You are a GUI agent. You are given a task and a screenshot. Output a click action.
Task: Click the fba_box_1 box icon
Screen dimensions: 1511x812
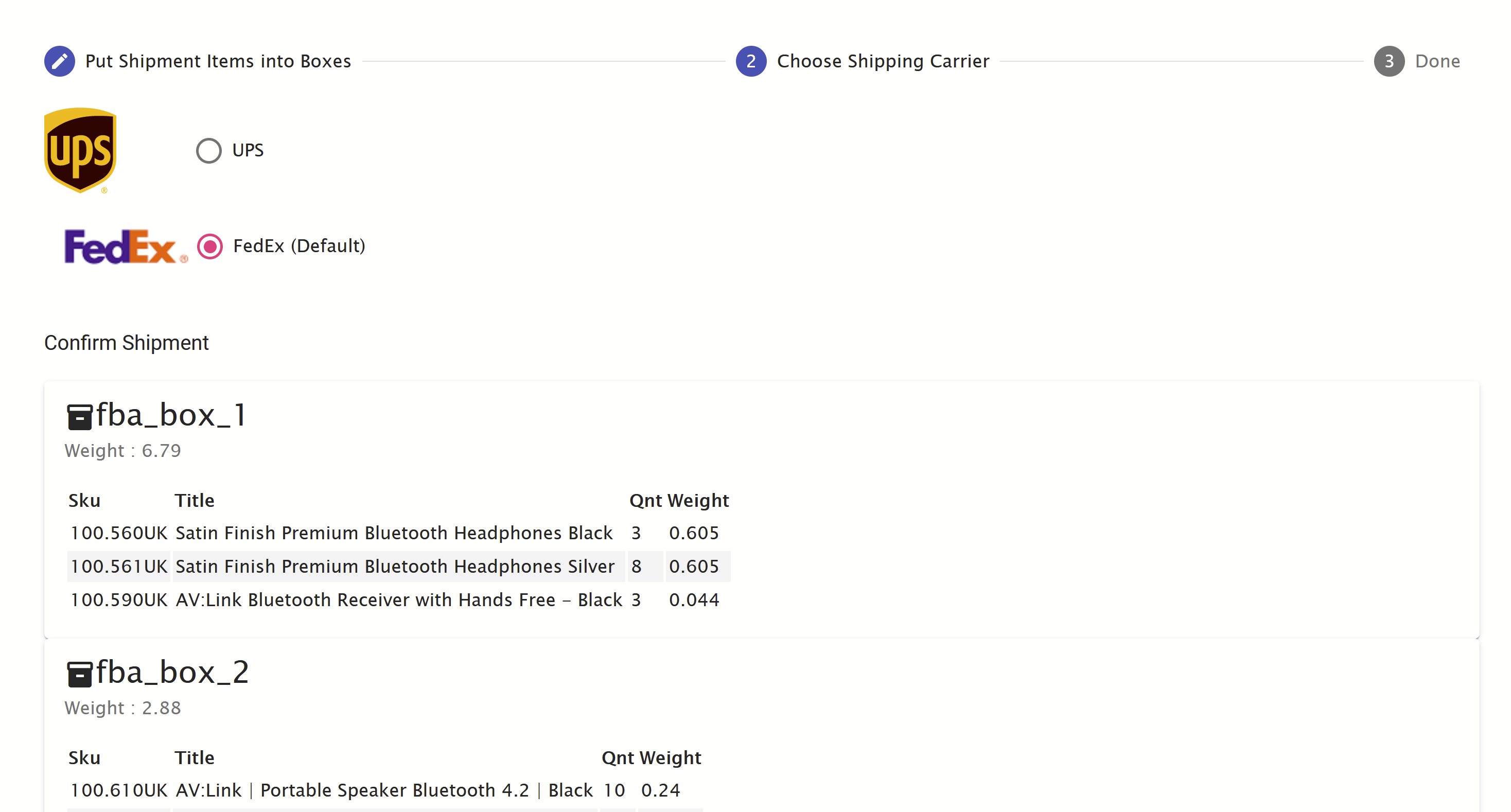(x=79, y=417)
